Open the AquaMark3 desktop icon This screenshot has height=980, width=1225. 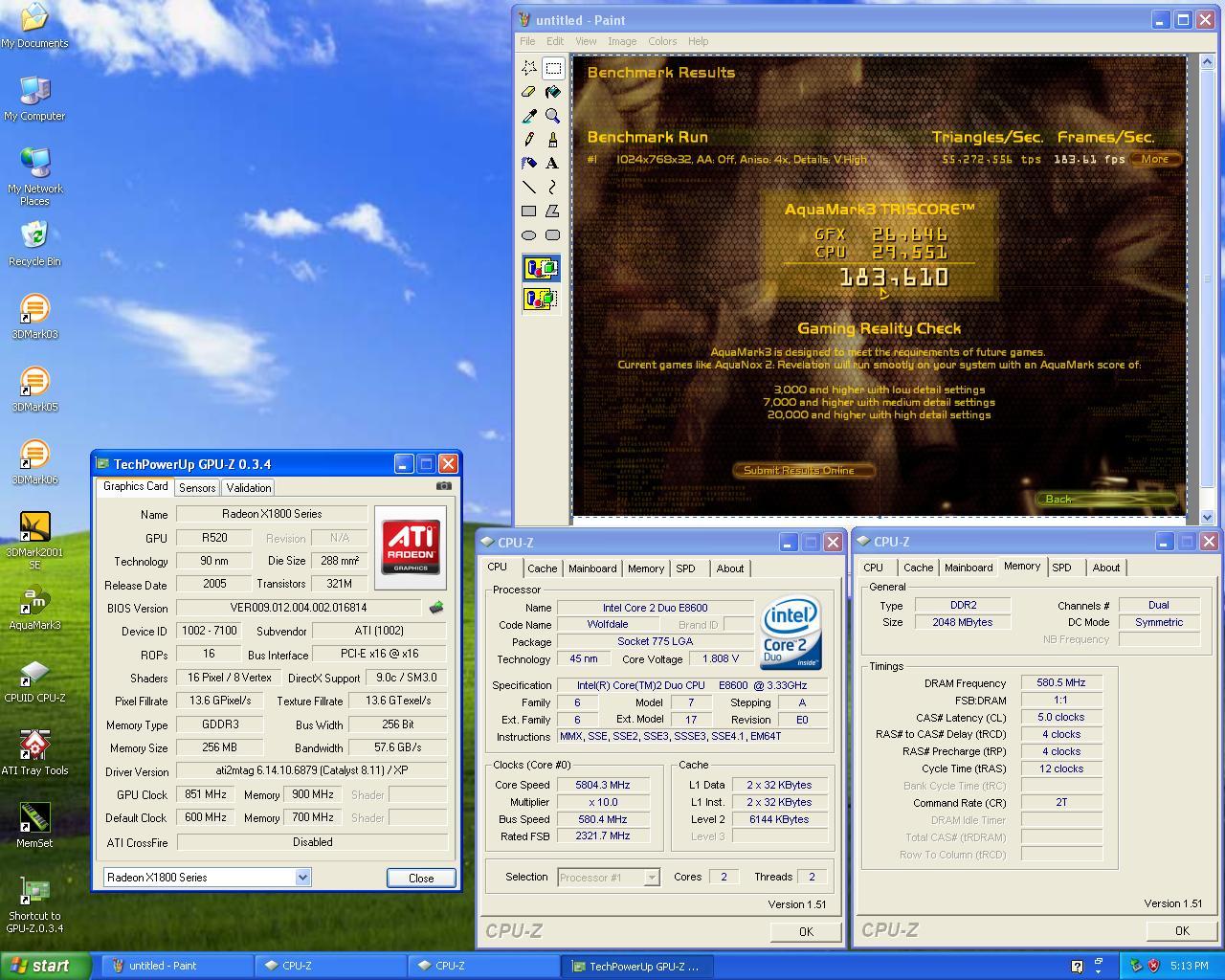coord(34,608)
